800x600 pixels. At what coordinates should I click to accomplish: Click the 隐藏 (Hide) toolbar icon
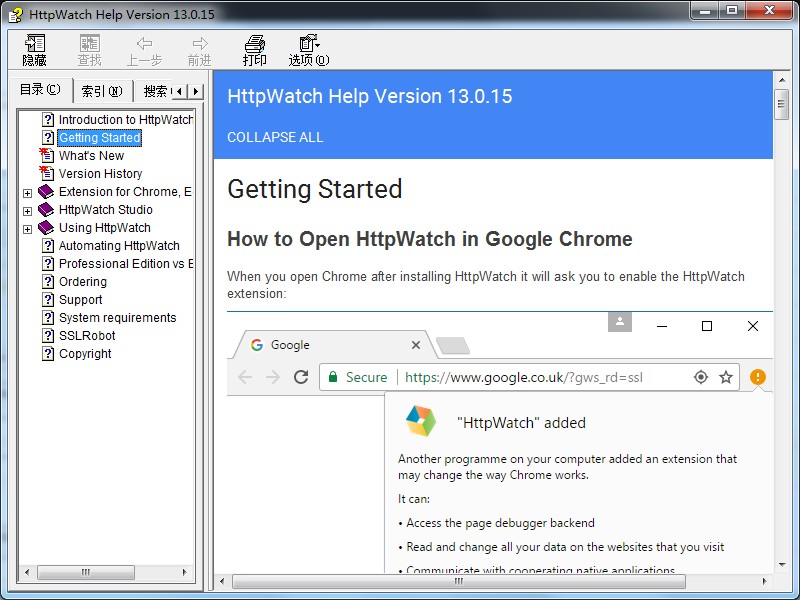point(33,49)
